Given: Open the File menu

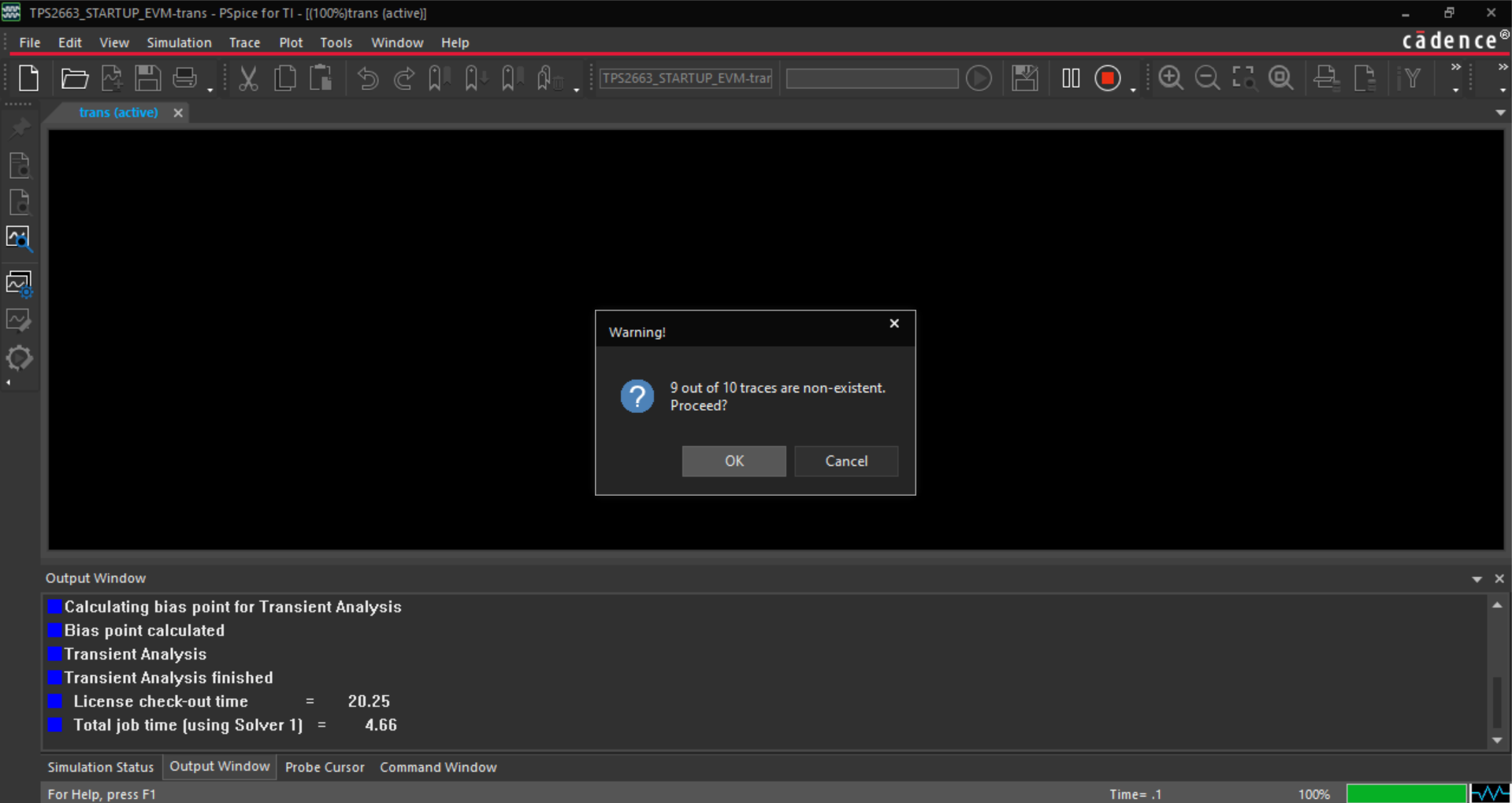Looking at the screenshot, I should [x=30, y=43].
